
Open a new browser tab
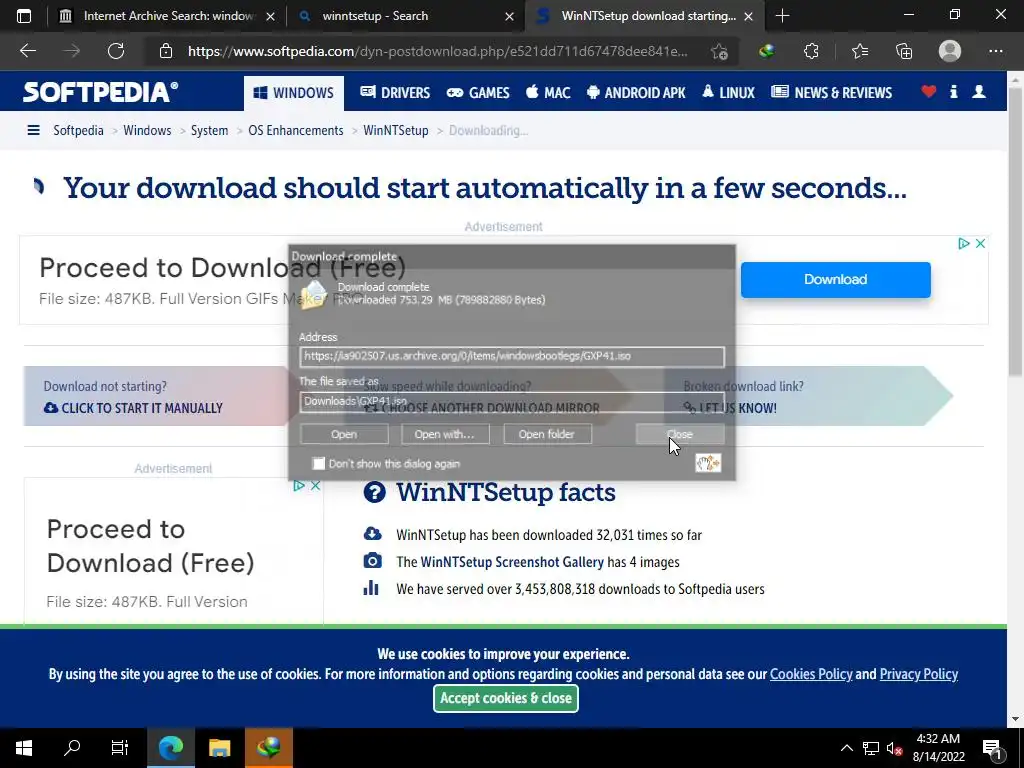782,16
